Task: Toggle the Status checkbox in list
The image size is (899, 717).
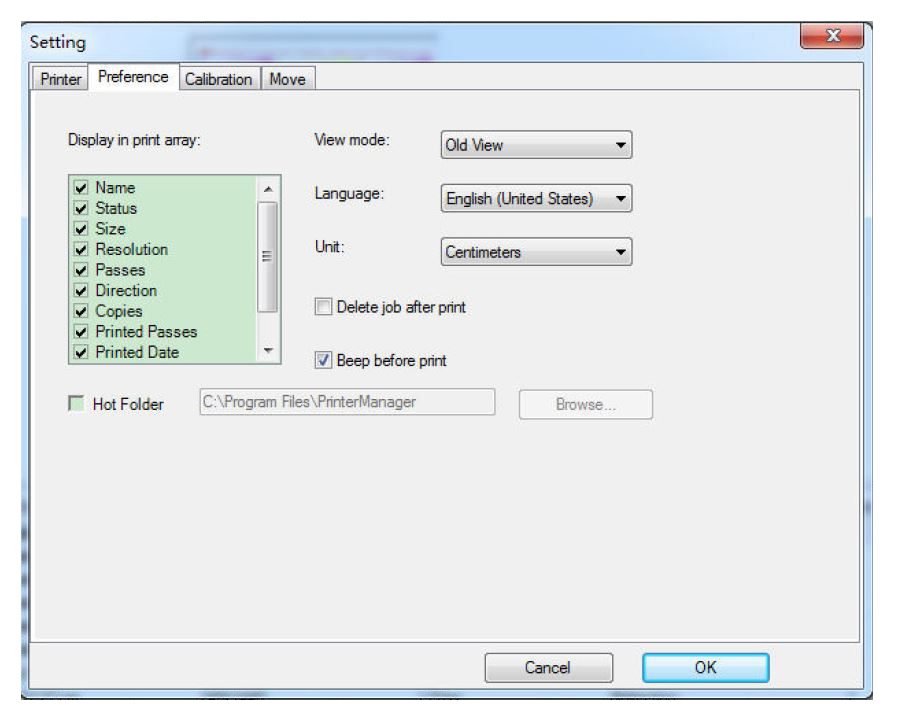Action: tap(81, 208)
